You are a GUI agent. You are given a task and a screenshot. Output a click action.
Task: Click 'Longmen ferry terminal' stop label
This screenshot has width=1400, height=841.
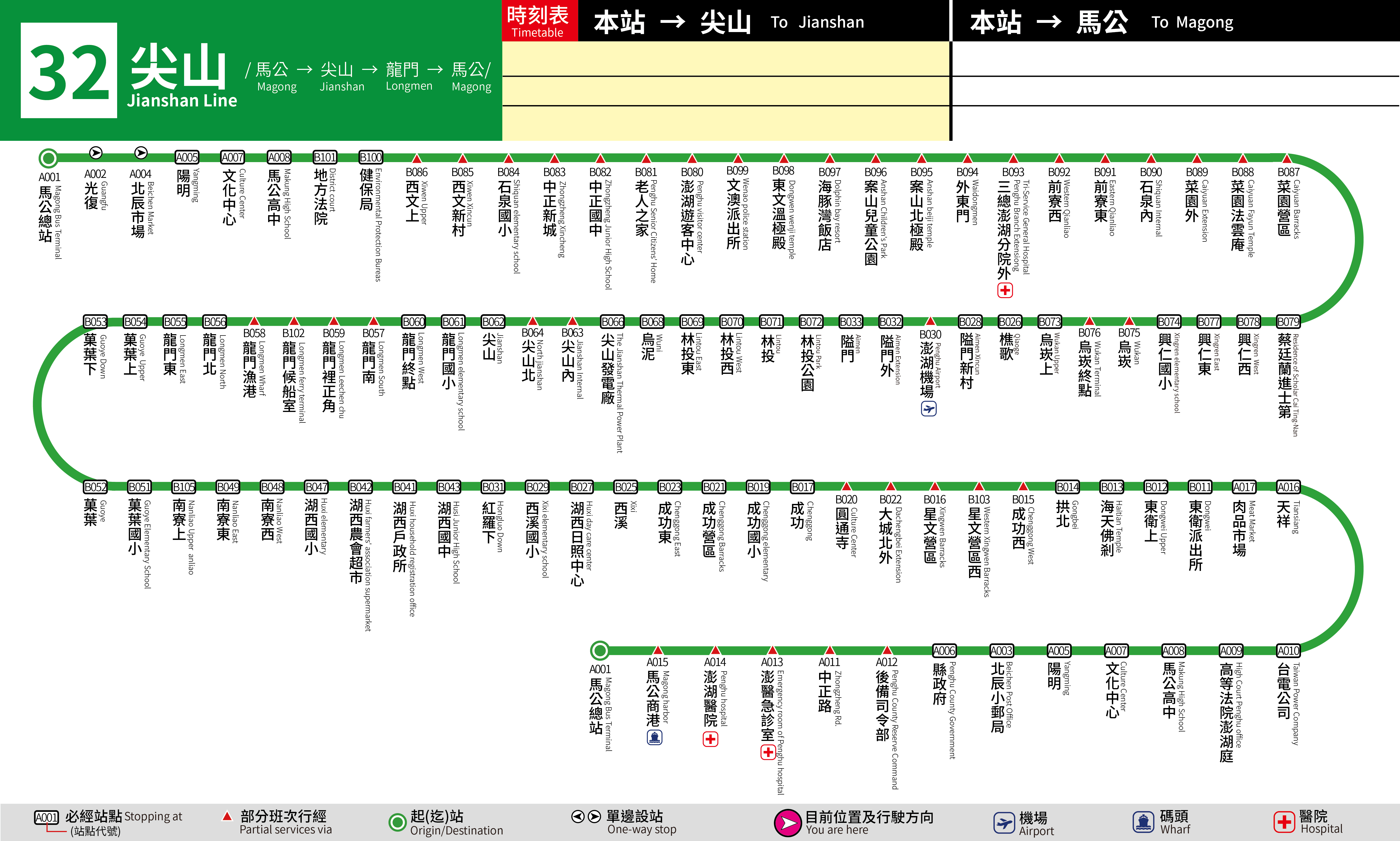click(x=301, y=383)
